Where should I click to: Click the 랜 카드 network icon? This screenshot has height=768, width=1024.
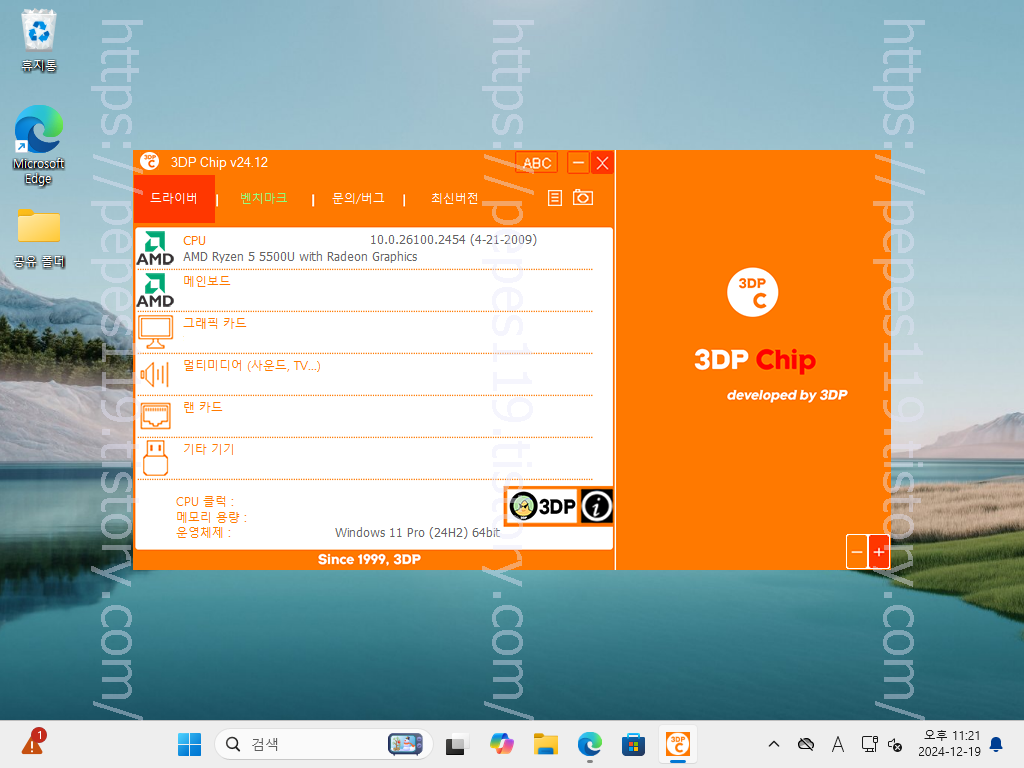click(155, 415)
